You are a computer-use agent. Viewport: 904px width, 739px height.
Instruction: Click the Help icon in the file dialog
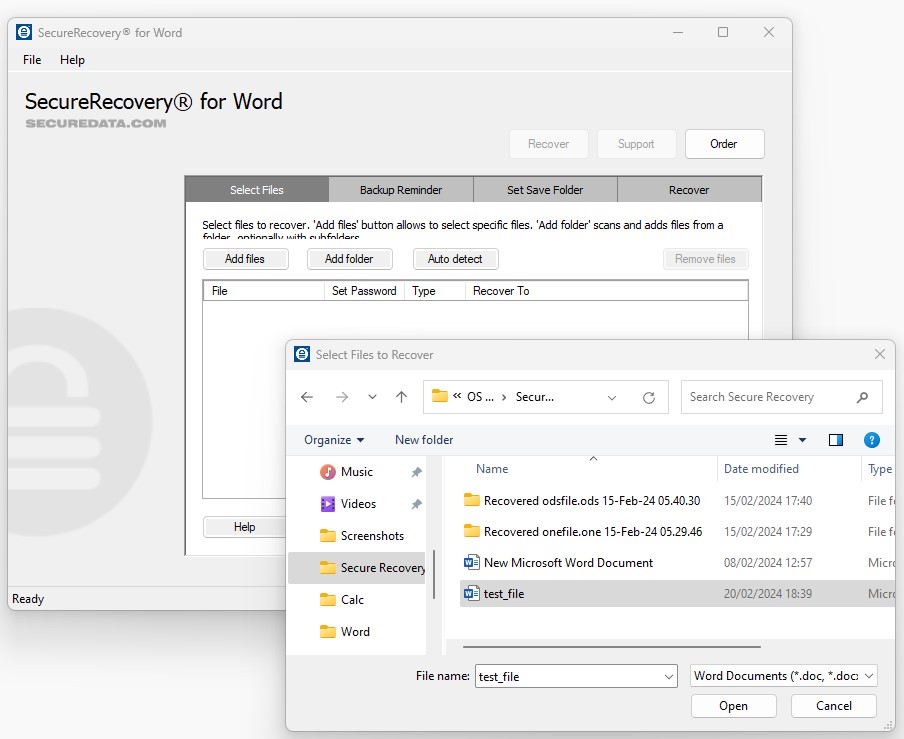coord(871,440)
